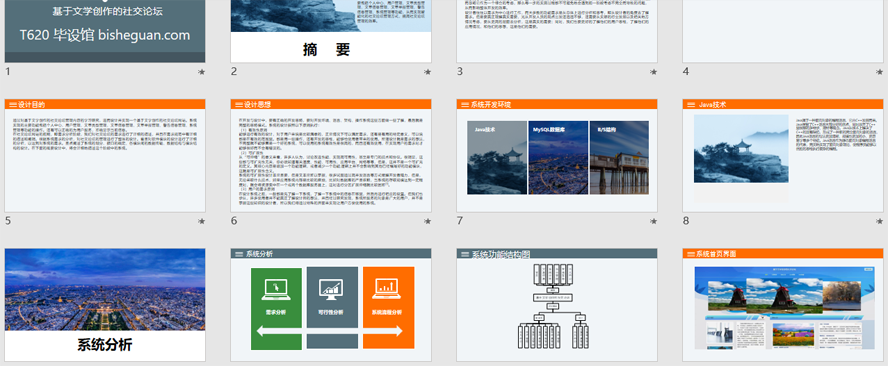
Task: Select slide 2 摘要 thumbnail
Action: (331, 31)
